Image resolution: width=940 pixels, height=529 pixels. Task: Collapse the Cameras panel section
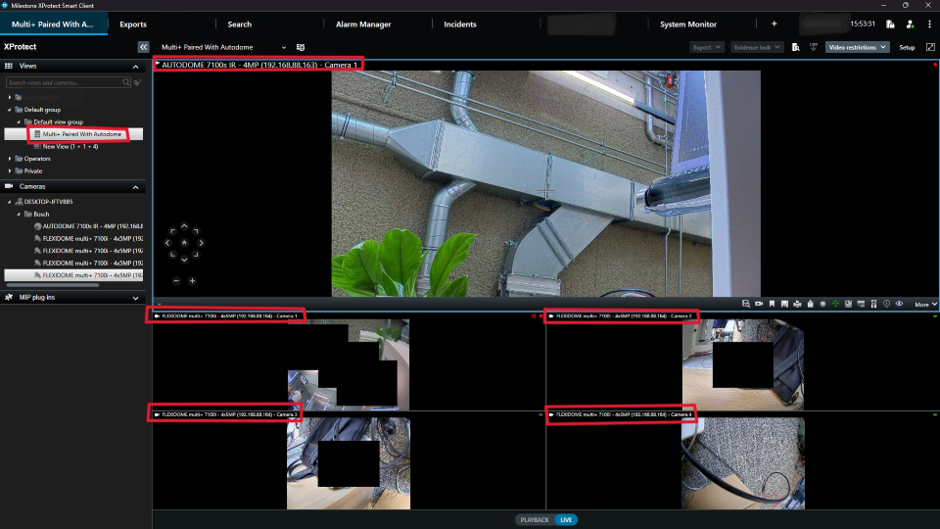135,187
